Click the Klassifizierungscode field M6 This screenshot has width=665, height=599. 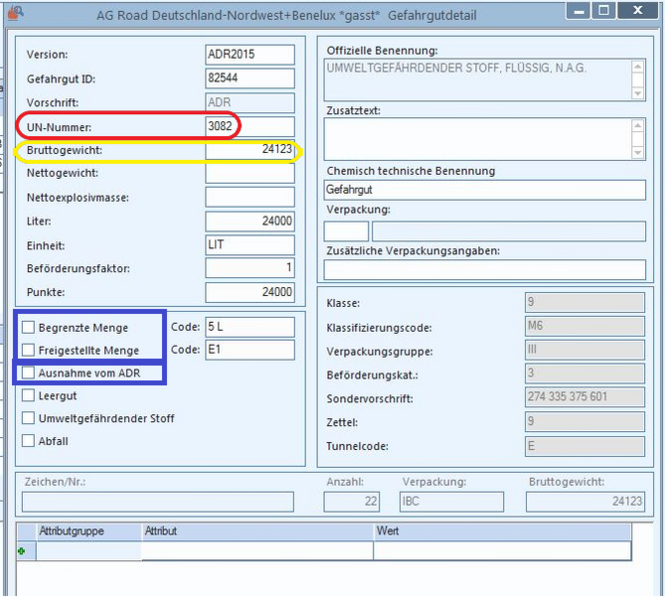(x=585, y=326)
